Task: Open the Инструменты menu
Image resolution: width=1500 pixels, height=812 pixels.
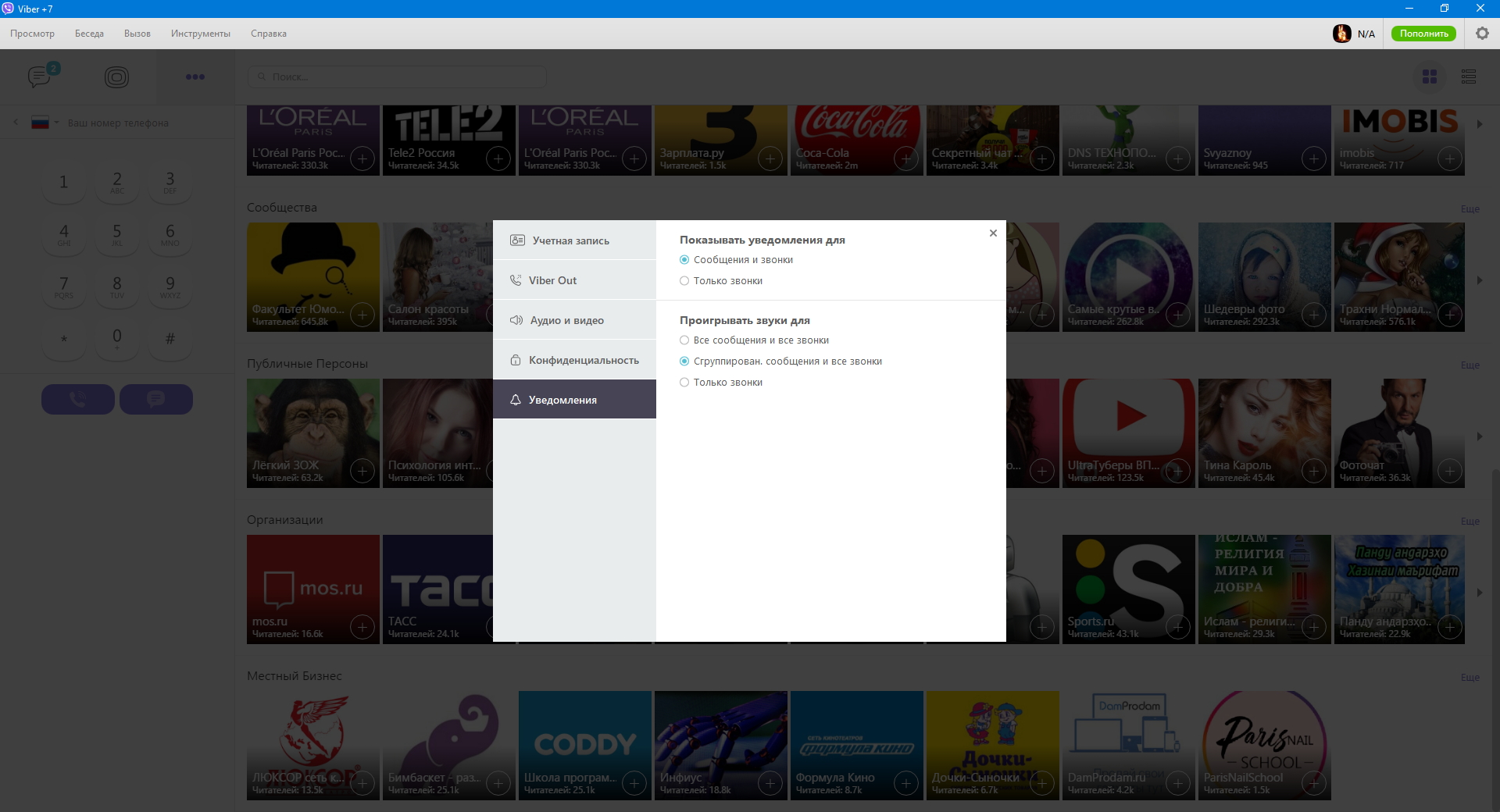Action: (x=201, y=34)
